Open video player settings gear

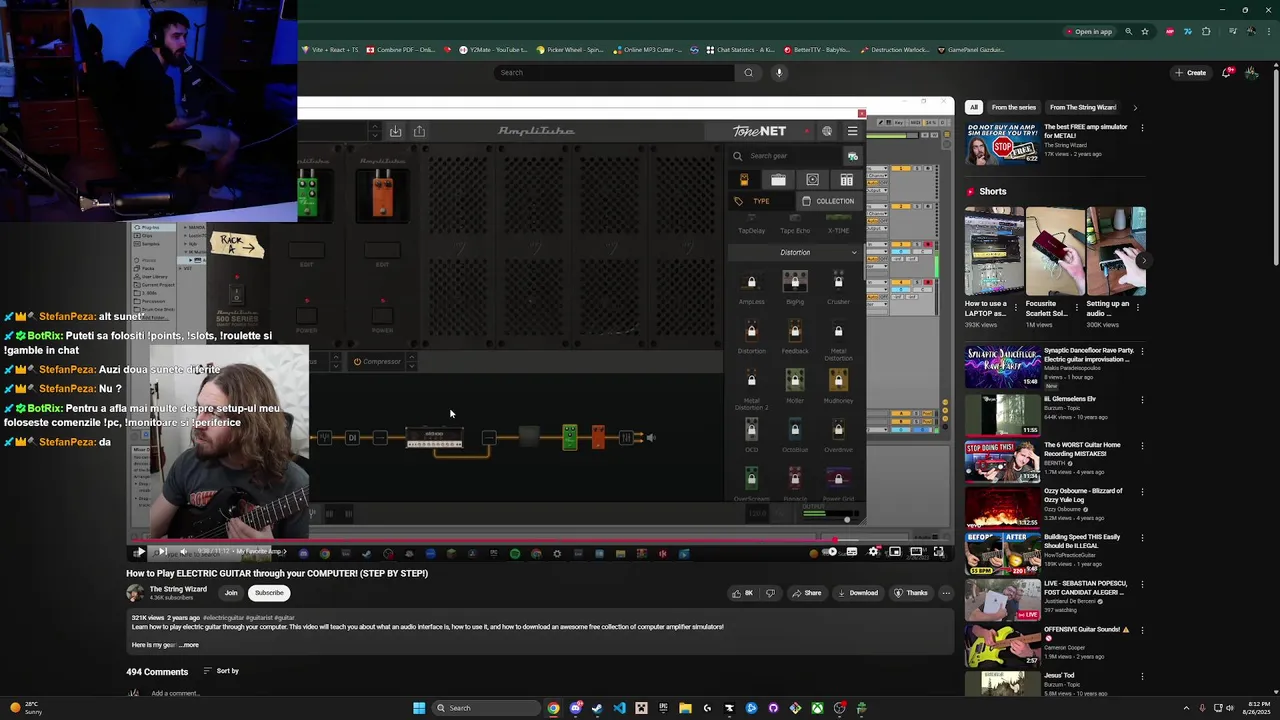873,552
